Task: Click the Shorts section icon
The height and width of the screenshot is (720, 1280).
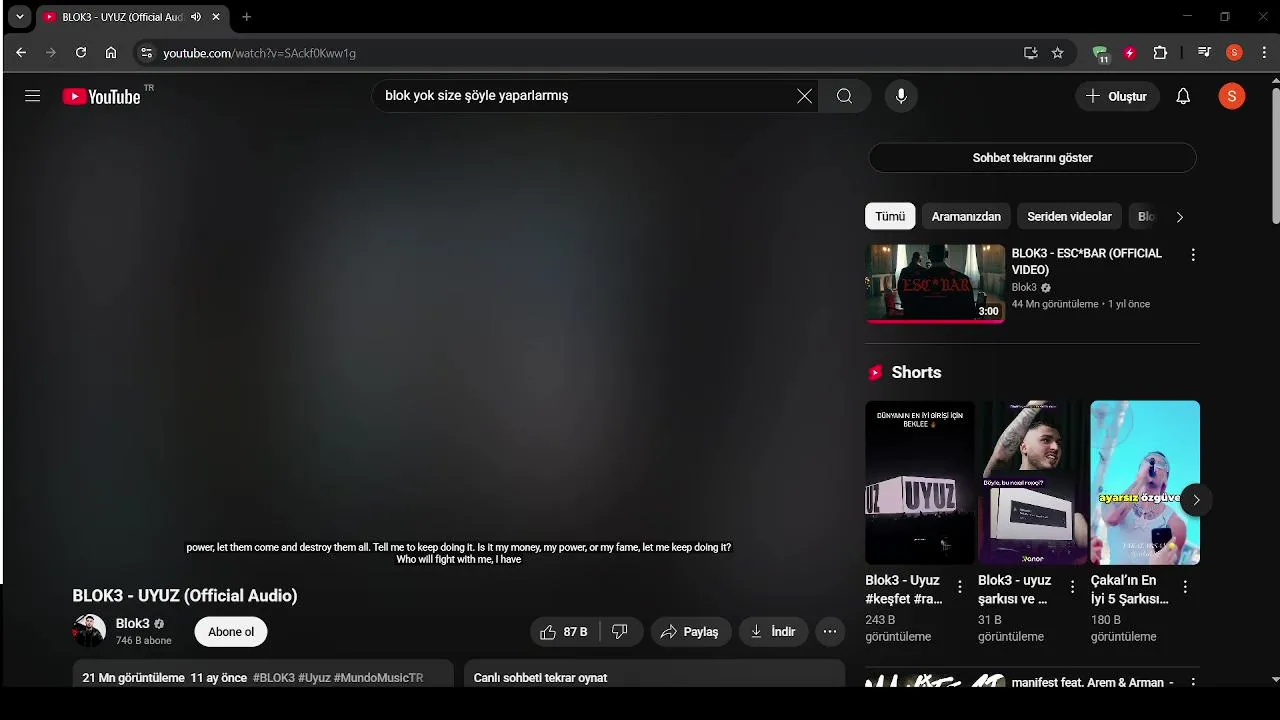Action: [x=876, y=372]
